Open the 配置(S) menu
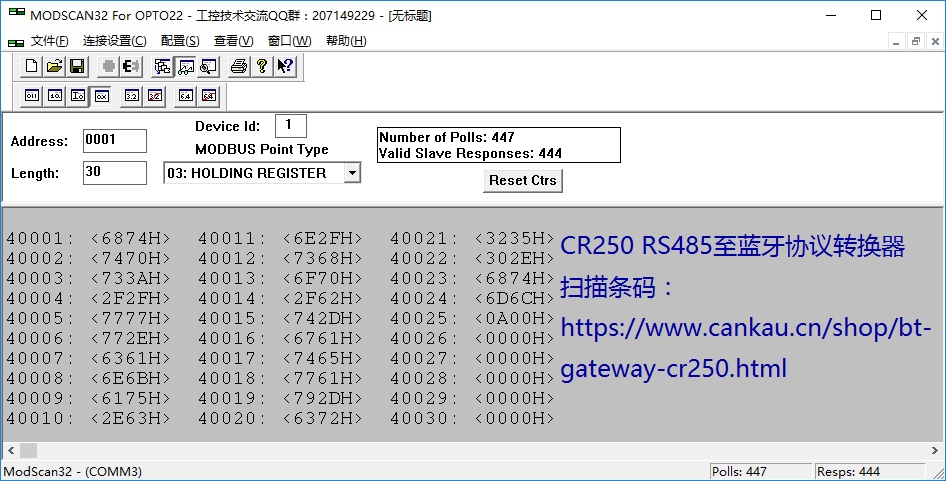This screenshot has height=481, width=946. pyautogui.click(x=180, y=41)
